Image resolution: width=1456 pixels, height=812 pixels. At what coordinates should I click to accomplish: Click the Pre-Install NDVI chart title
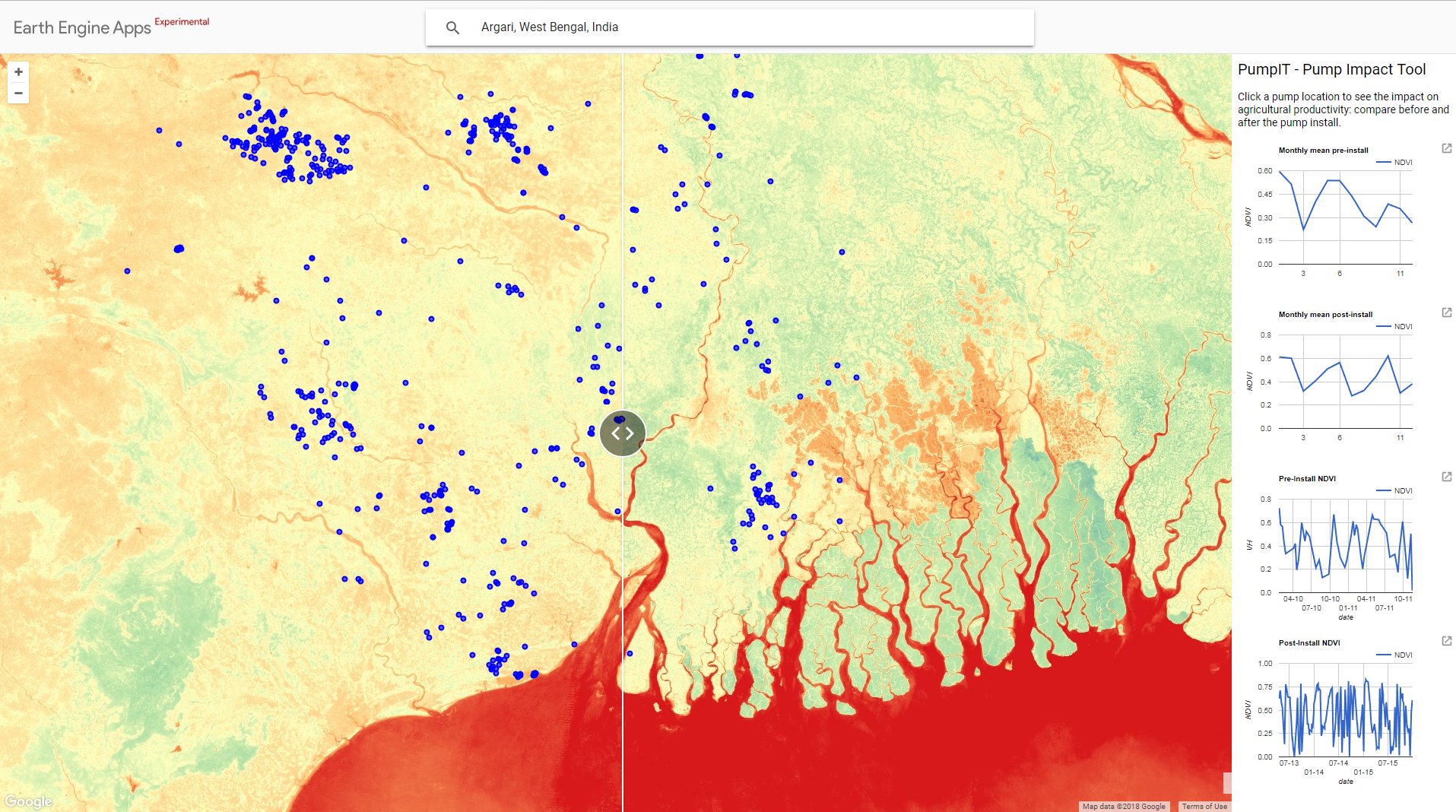pos(1307,479)
